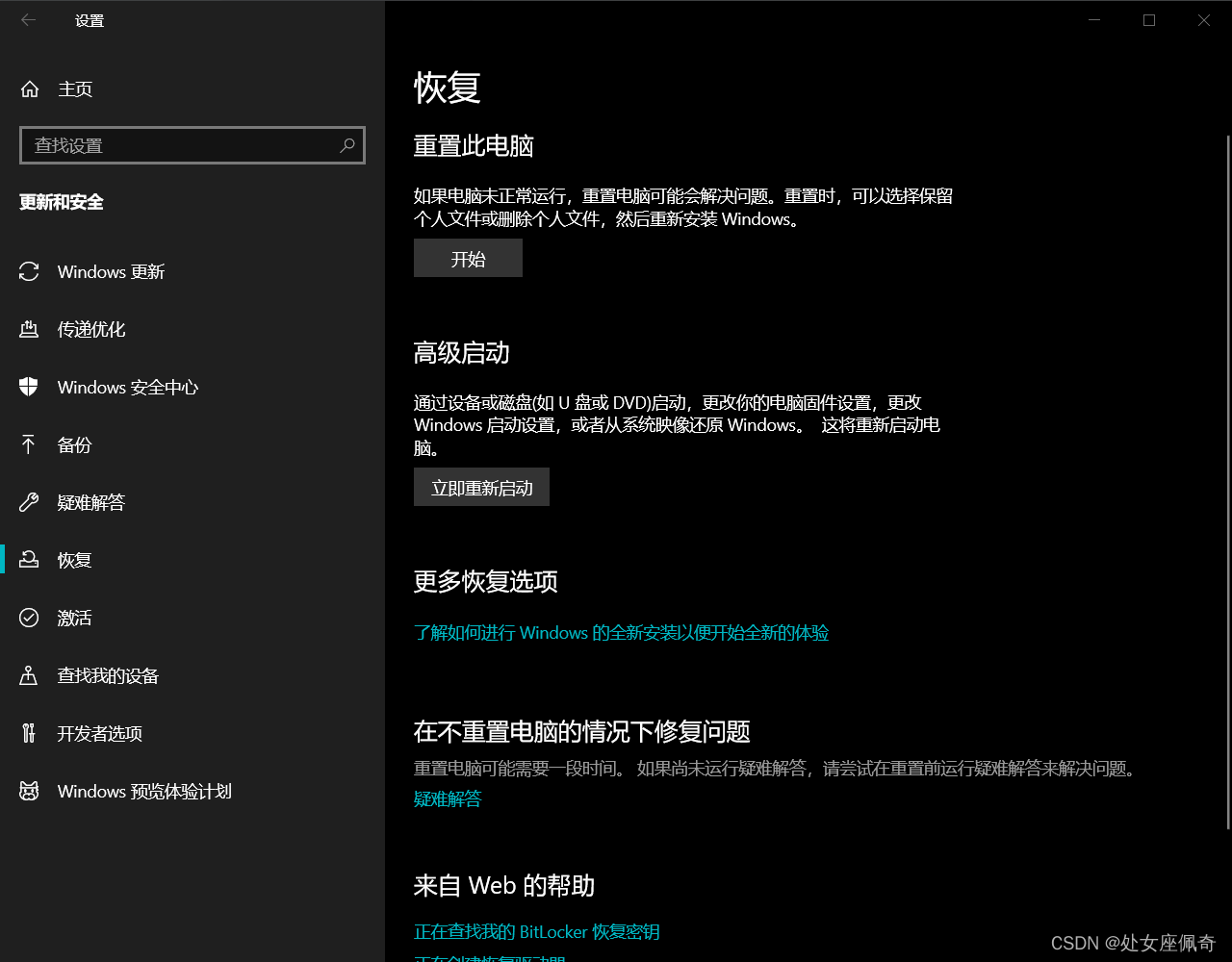Open 开发者选项 page

[x=192, y=733]
